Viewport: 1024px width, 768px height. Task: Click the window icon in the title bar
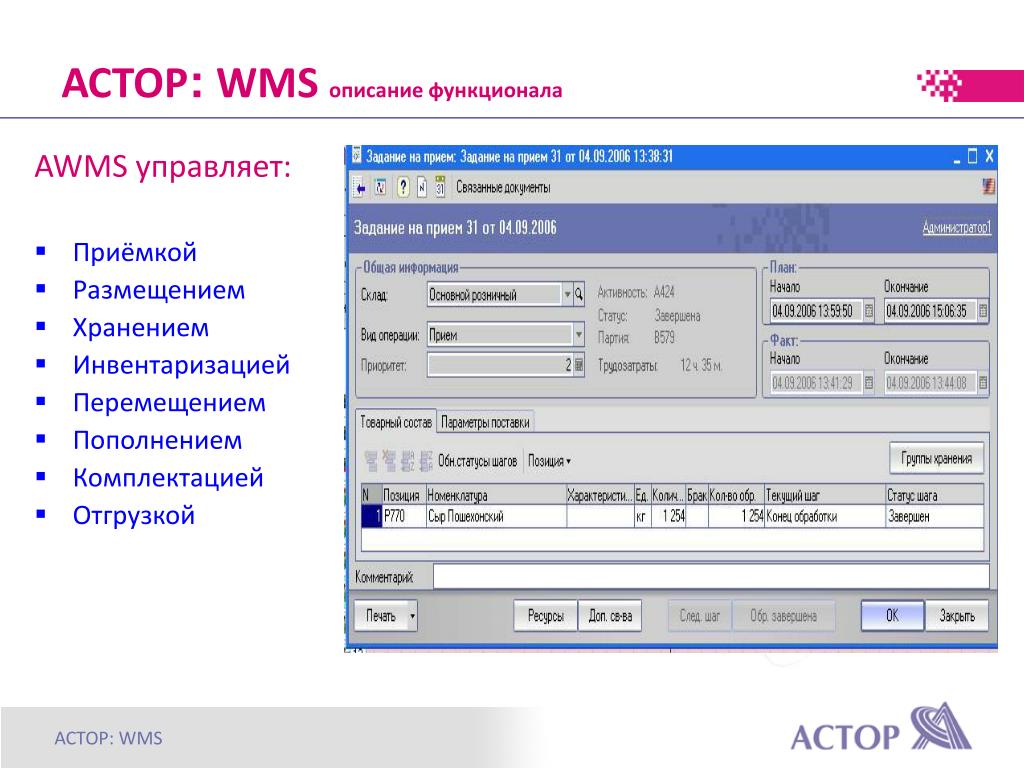356,155
